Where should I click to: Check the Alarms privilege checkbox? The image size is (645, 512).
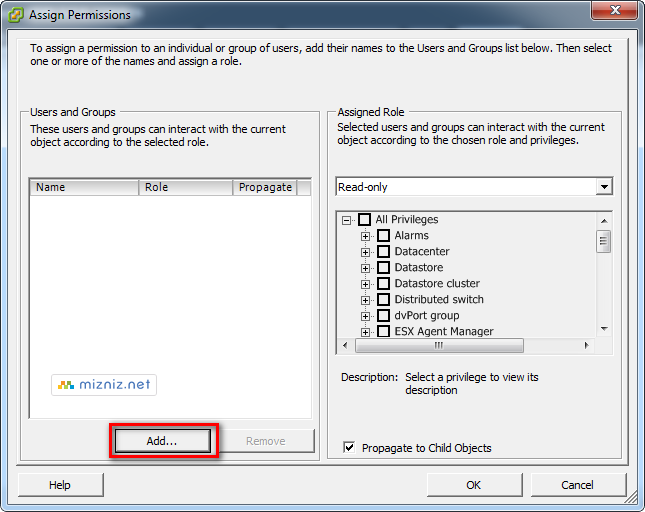click(383, 235)
